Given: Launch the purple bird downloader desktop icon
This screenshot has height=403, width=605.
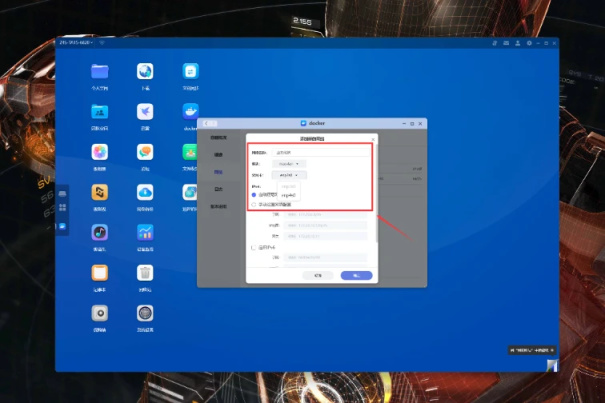Looking at the screenshot, I should pos(145,112).
